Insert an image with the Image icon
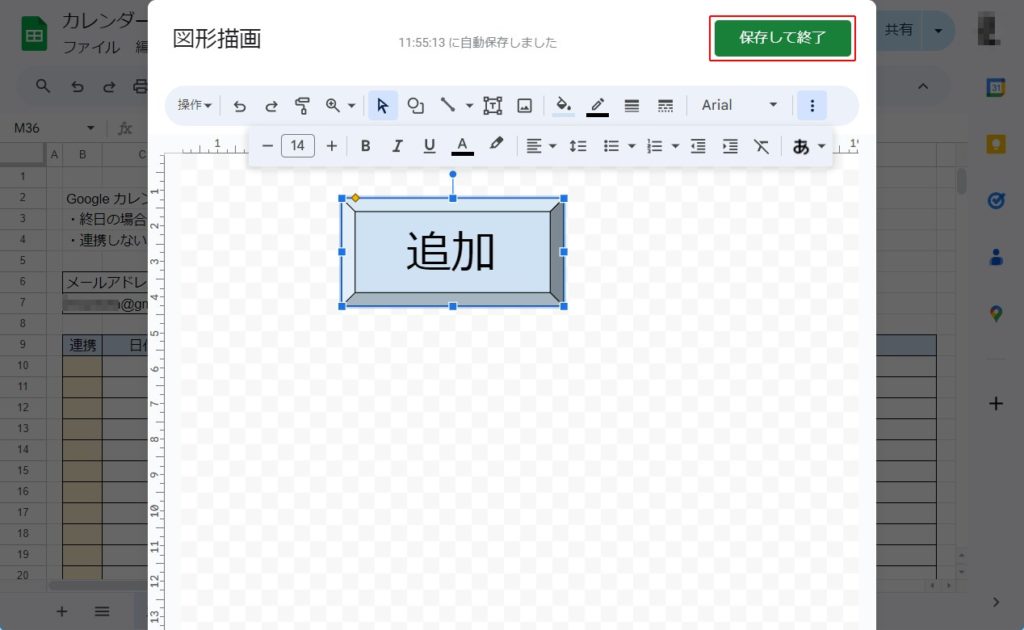 (x=524, y=105)
